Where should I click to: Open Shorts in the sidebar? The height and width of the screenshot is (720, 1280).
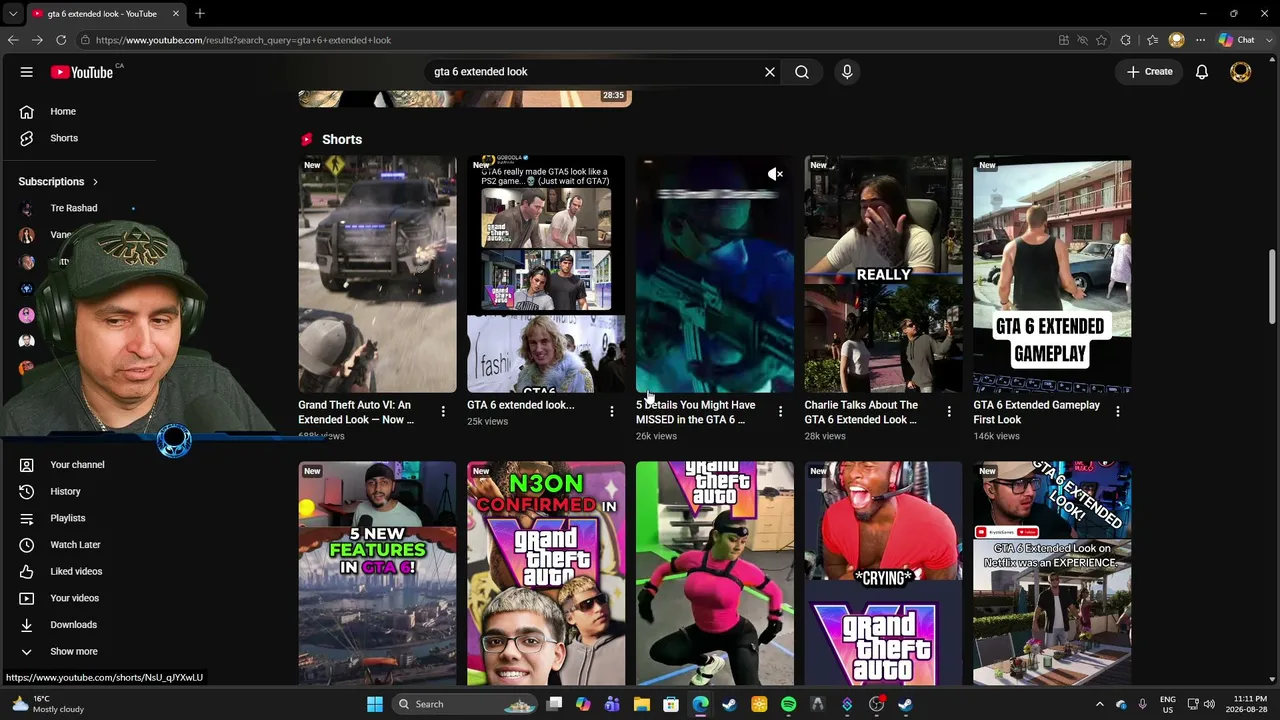pos(64,138)
